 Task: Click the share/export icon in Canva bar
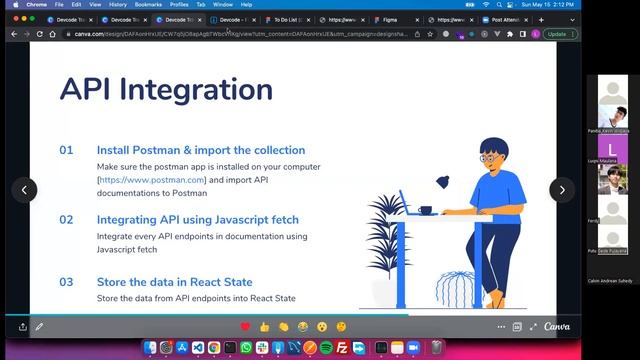point(23,327)
